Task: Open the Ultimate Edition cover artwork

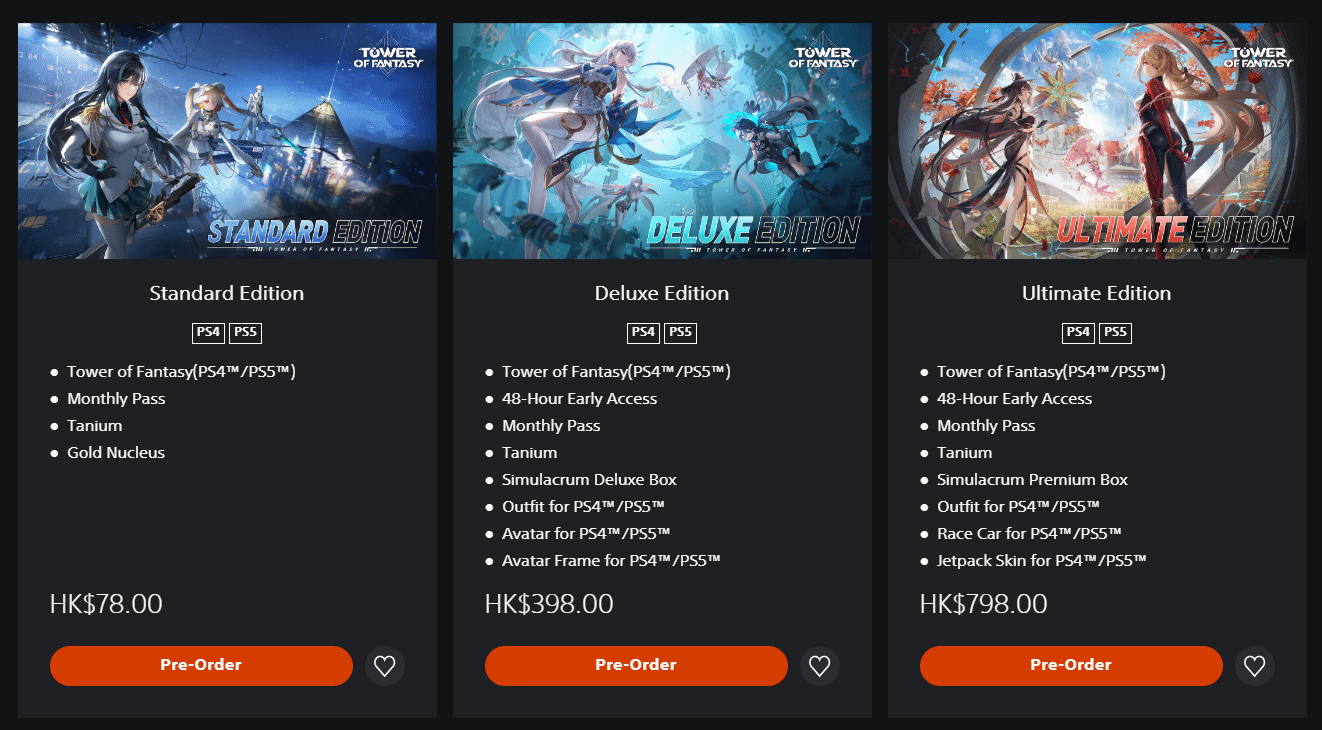Action: tap(1097, 141)
